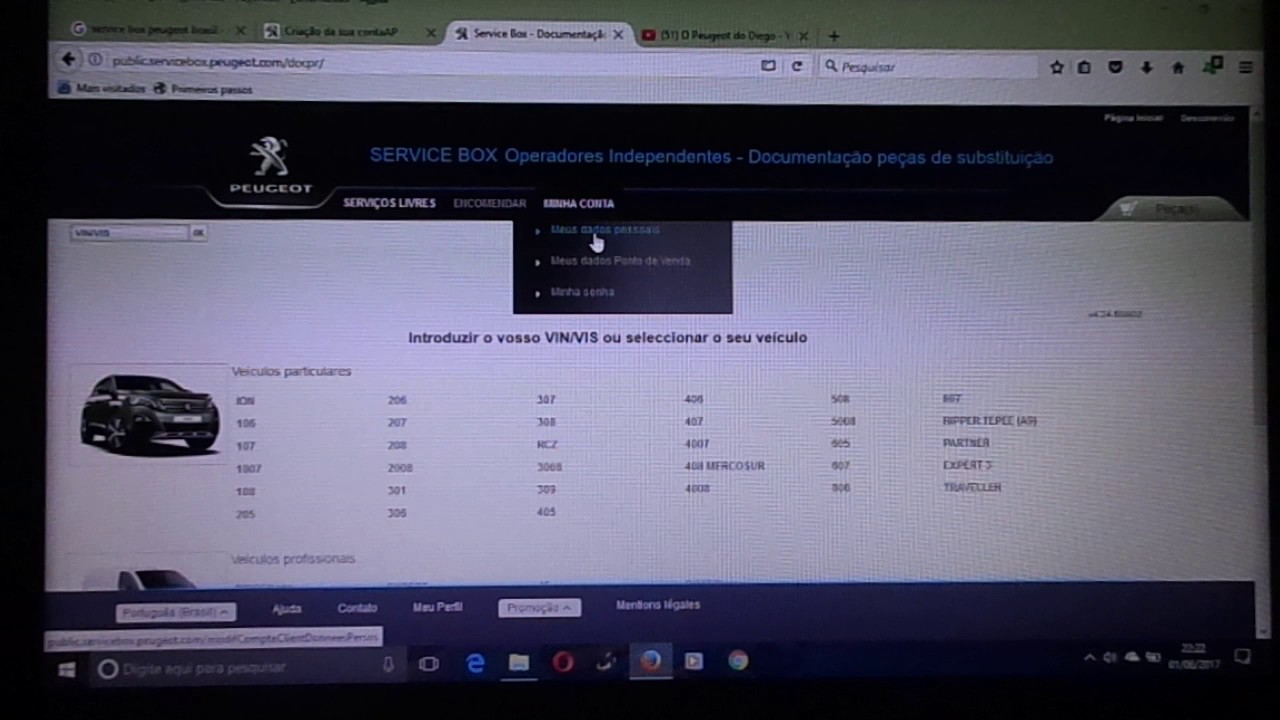Open reader view icon in address bar
The width and height of the screenshot is (1280, 720).
point(768,66)
